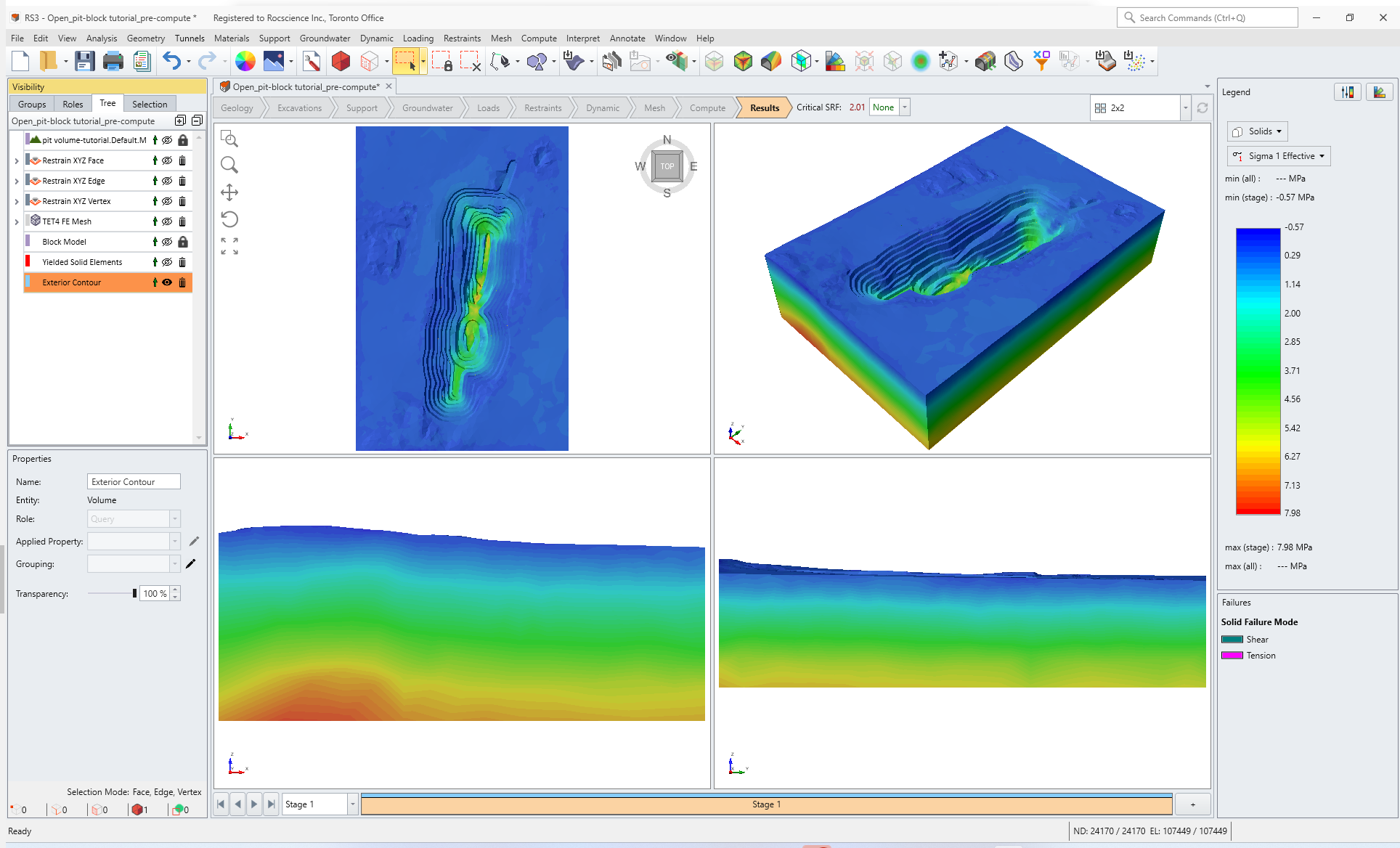This screenshot has height=848, width=1400.
Task: Hide the Exterior Contour entity
Action: click(167, 282)
